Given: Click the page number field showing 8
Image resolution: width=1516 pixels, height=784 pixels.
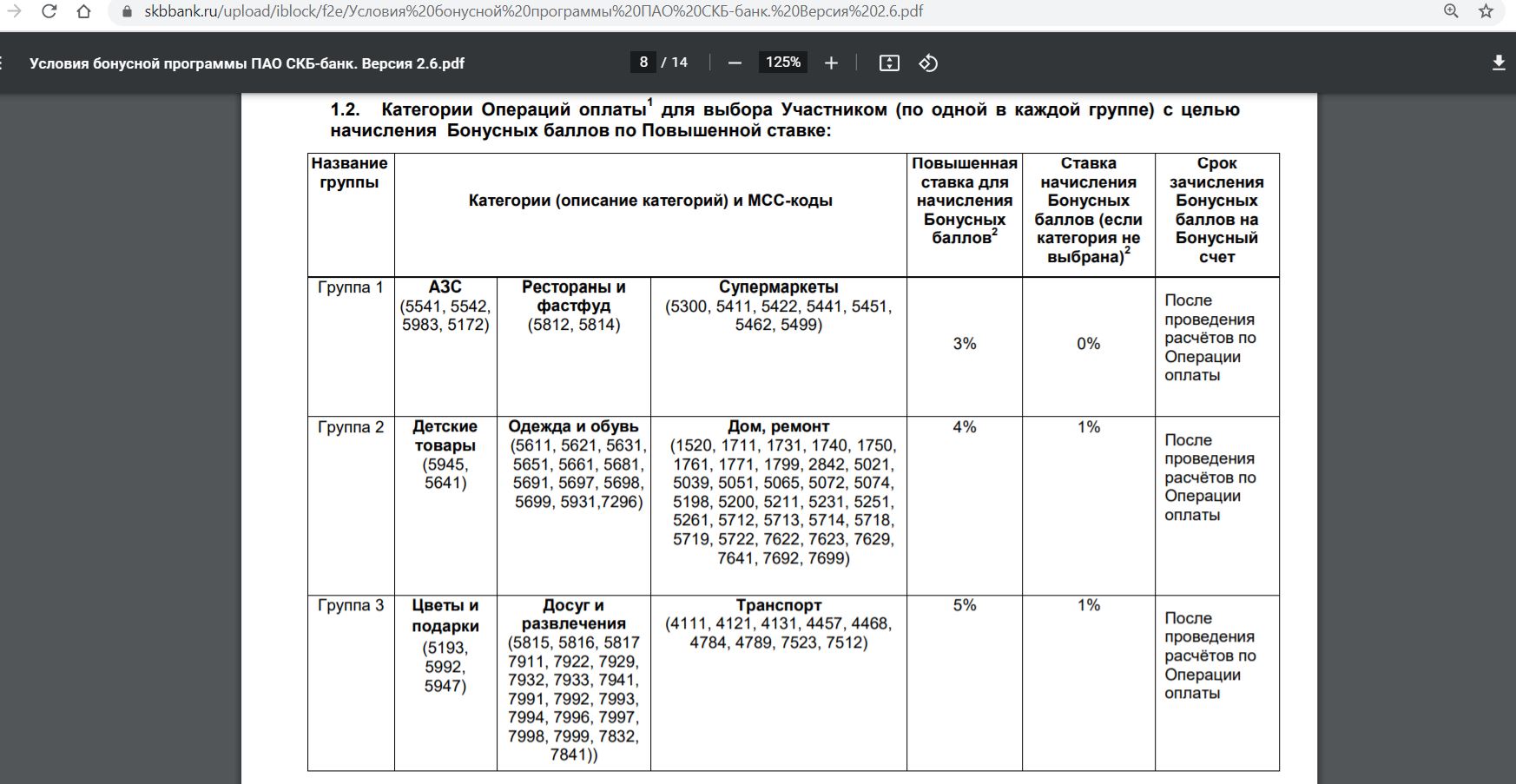Looking at the screenshot, I should pyautogui.click(x=643, y=63).
